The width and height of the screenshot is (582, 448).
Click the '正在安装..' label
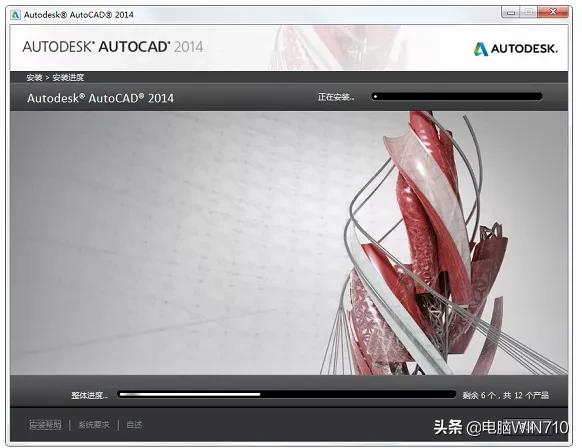pyautogui.click(x=336, y=97)
